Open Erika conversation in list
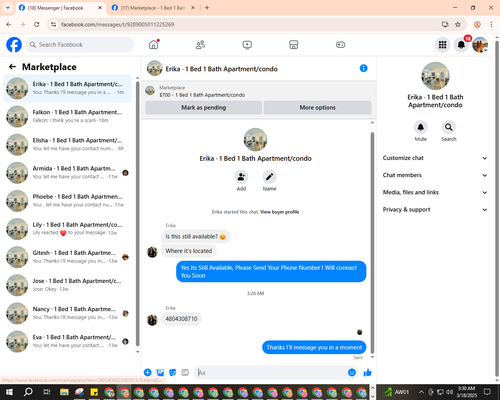500x400 pixels. [67, 88]
